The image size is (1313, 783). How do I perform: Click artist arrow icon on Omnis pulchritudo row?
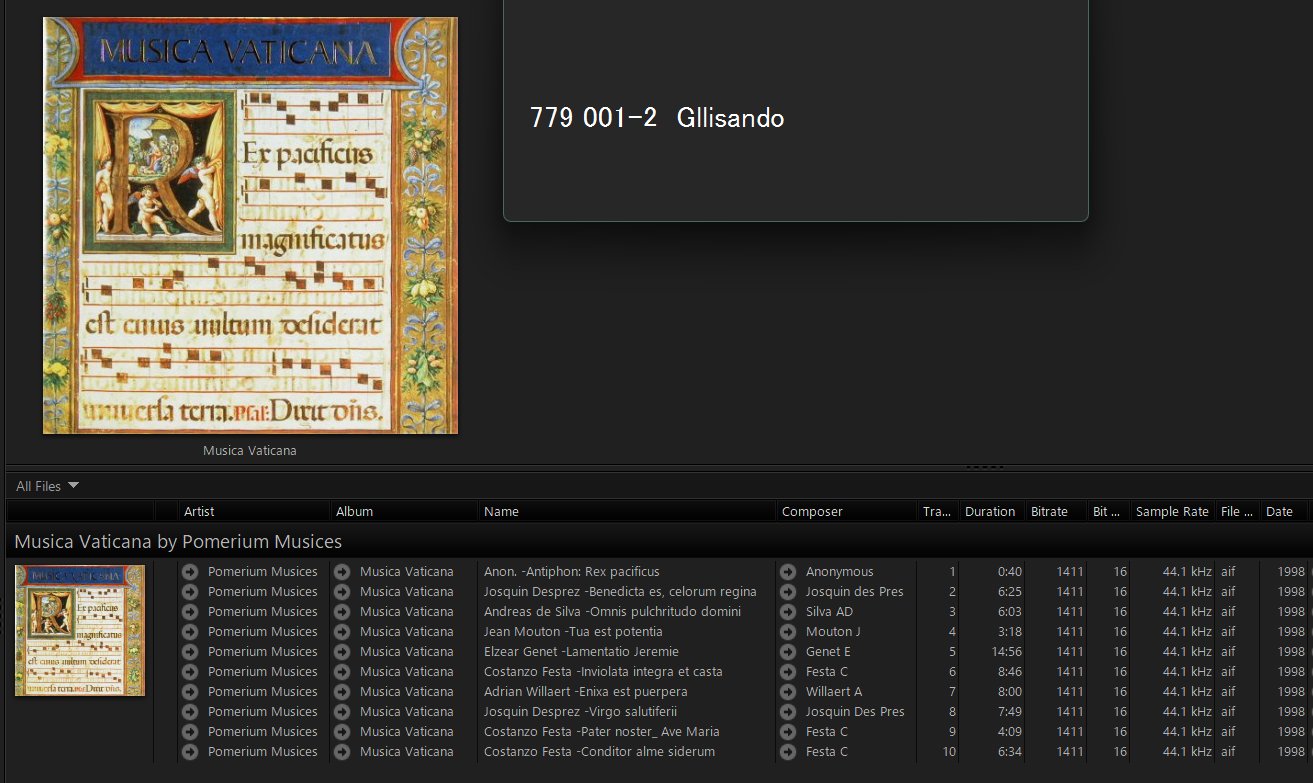190,612
